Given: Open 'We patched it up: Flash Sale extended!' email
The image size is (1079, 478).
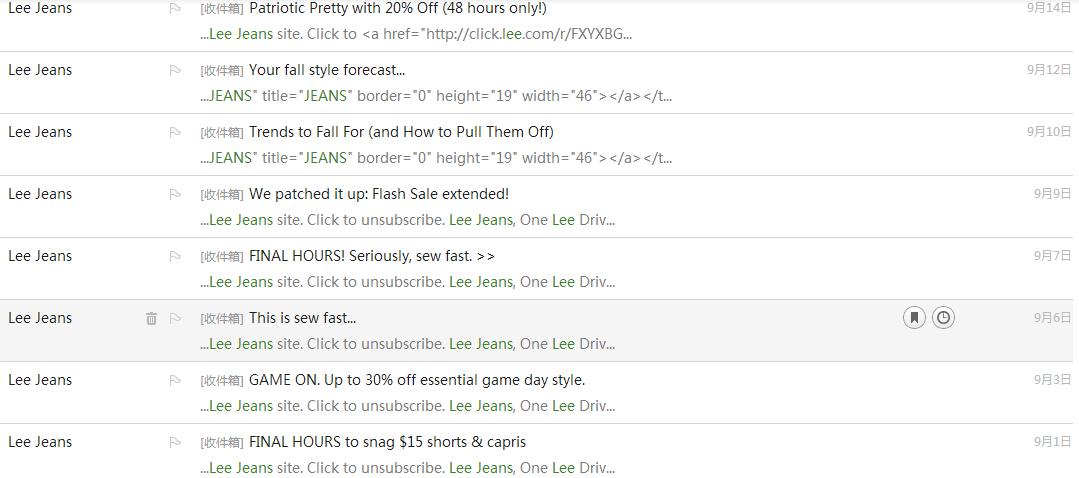Looking at the screenshot, I should [379, 194].
